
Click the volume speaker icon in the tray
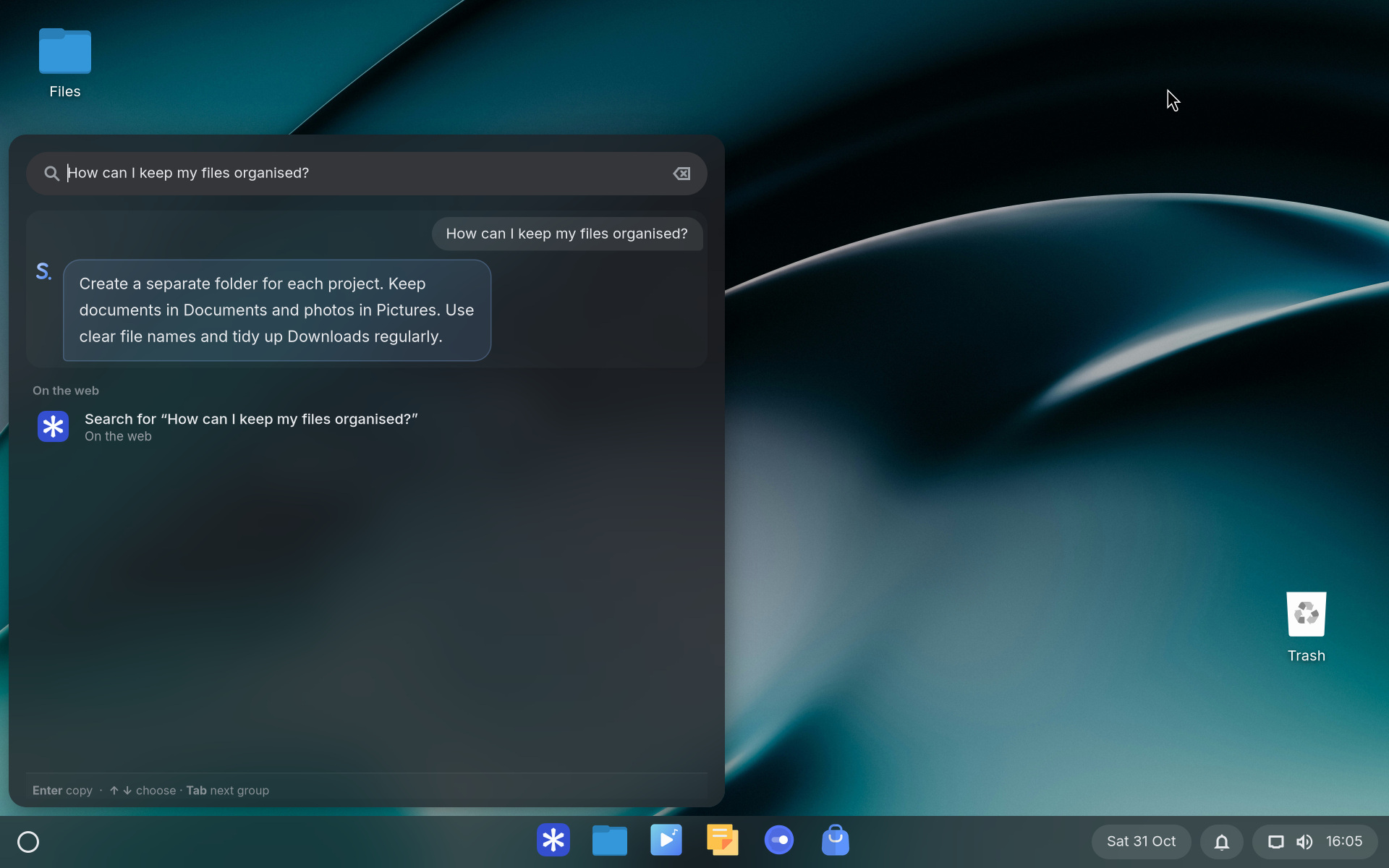1304,842
